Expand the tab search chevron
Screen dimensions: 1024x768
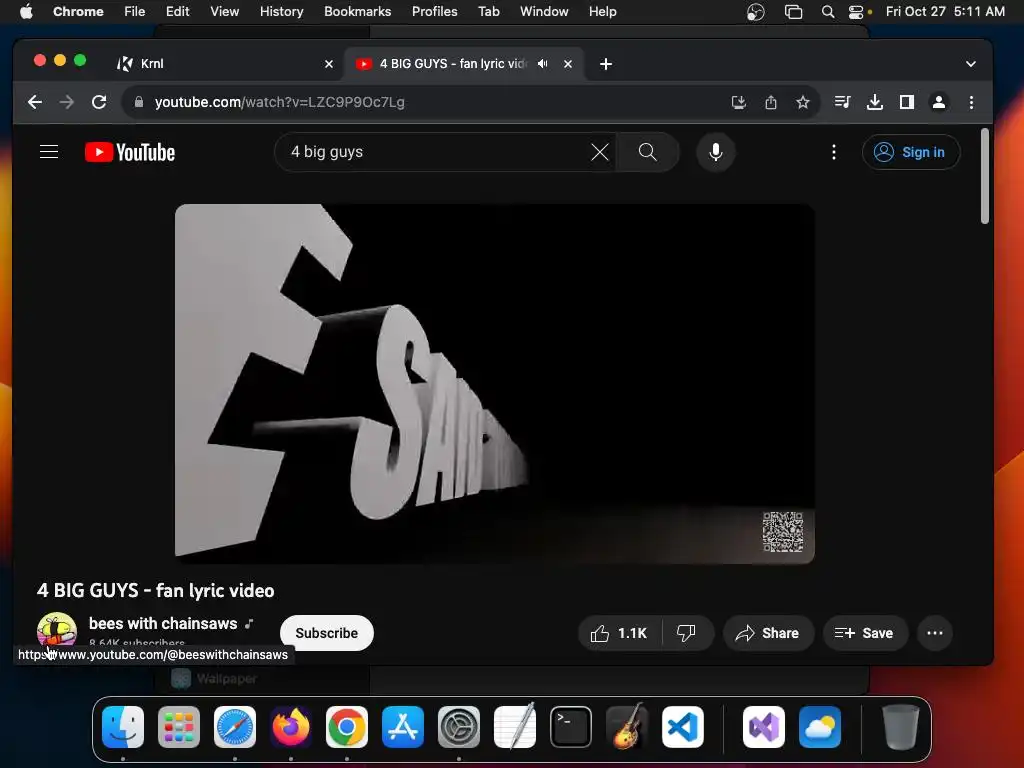970,63
